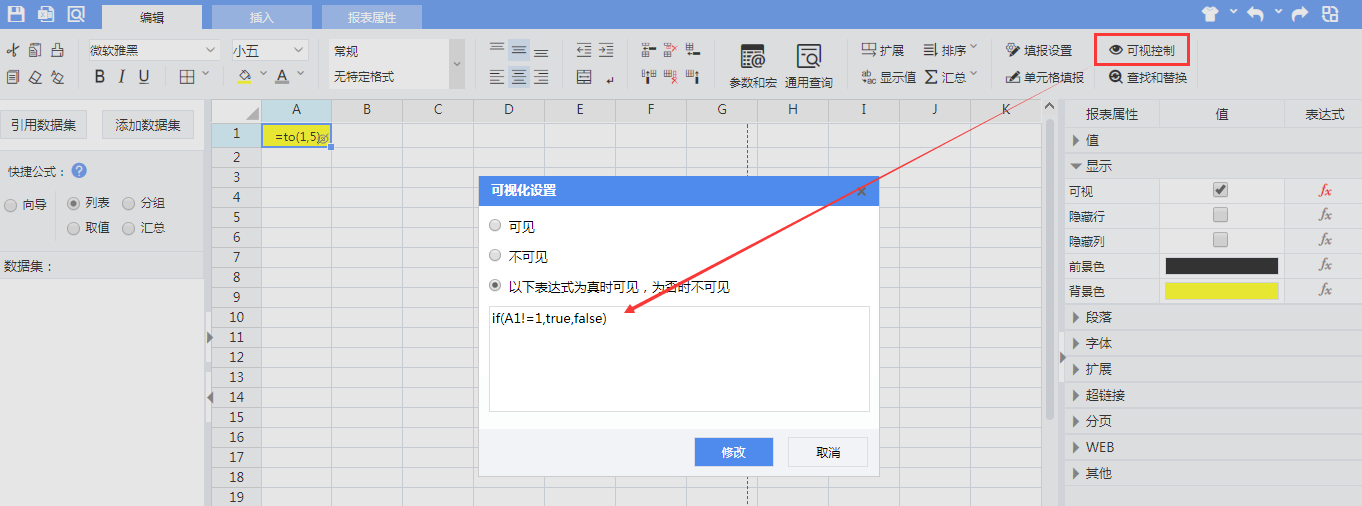Open the 小五 font size dropdown
Image resolution: width=1362 pixels, height=506 pixels.
point(269,50)
